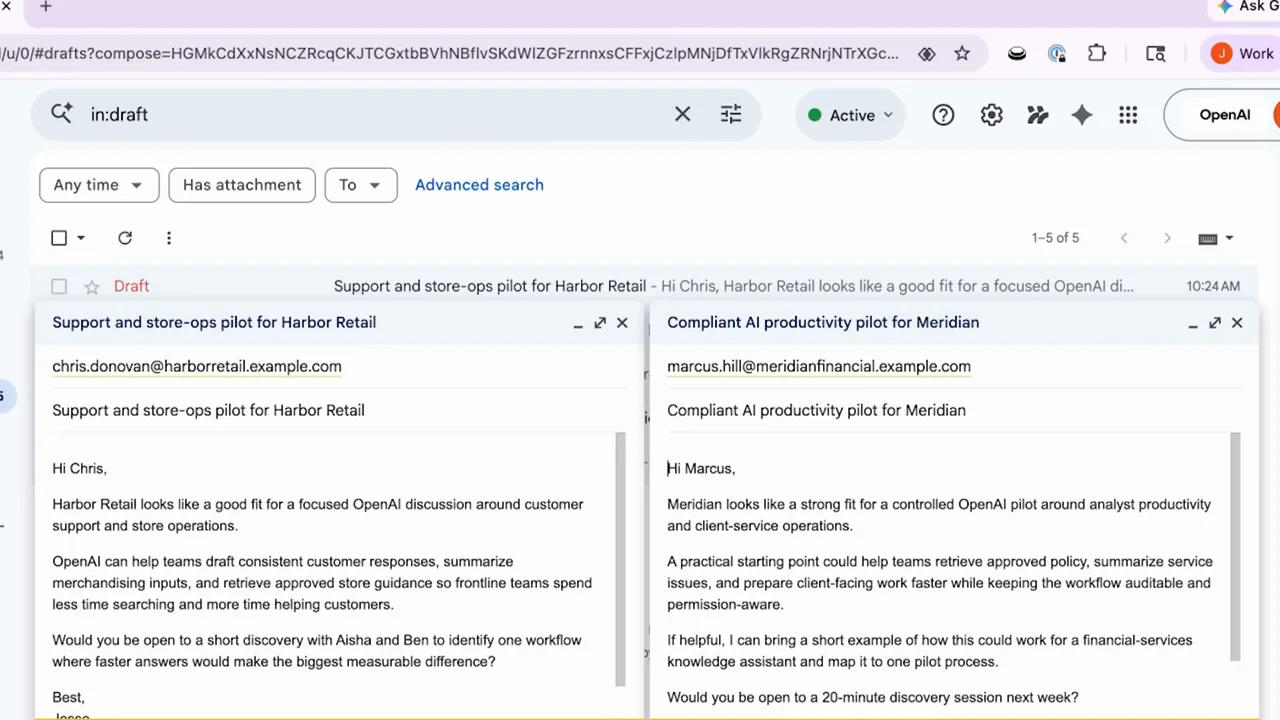Click recipient marcus.hill@meridianfinancial.example.com
This screenshot has height=720, width=1280.
(819, 366)
